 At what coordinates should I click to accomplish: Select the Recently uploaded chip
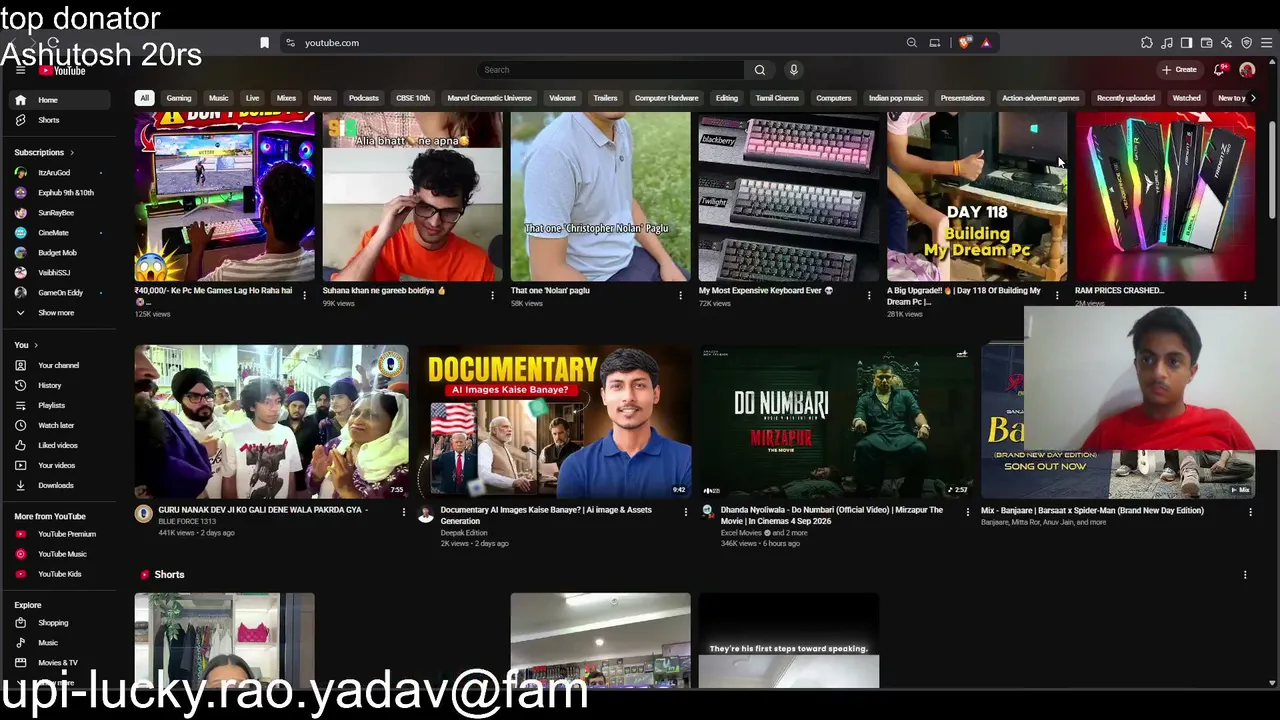point(1126,98)
